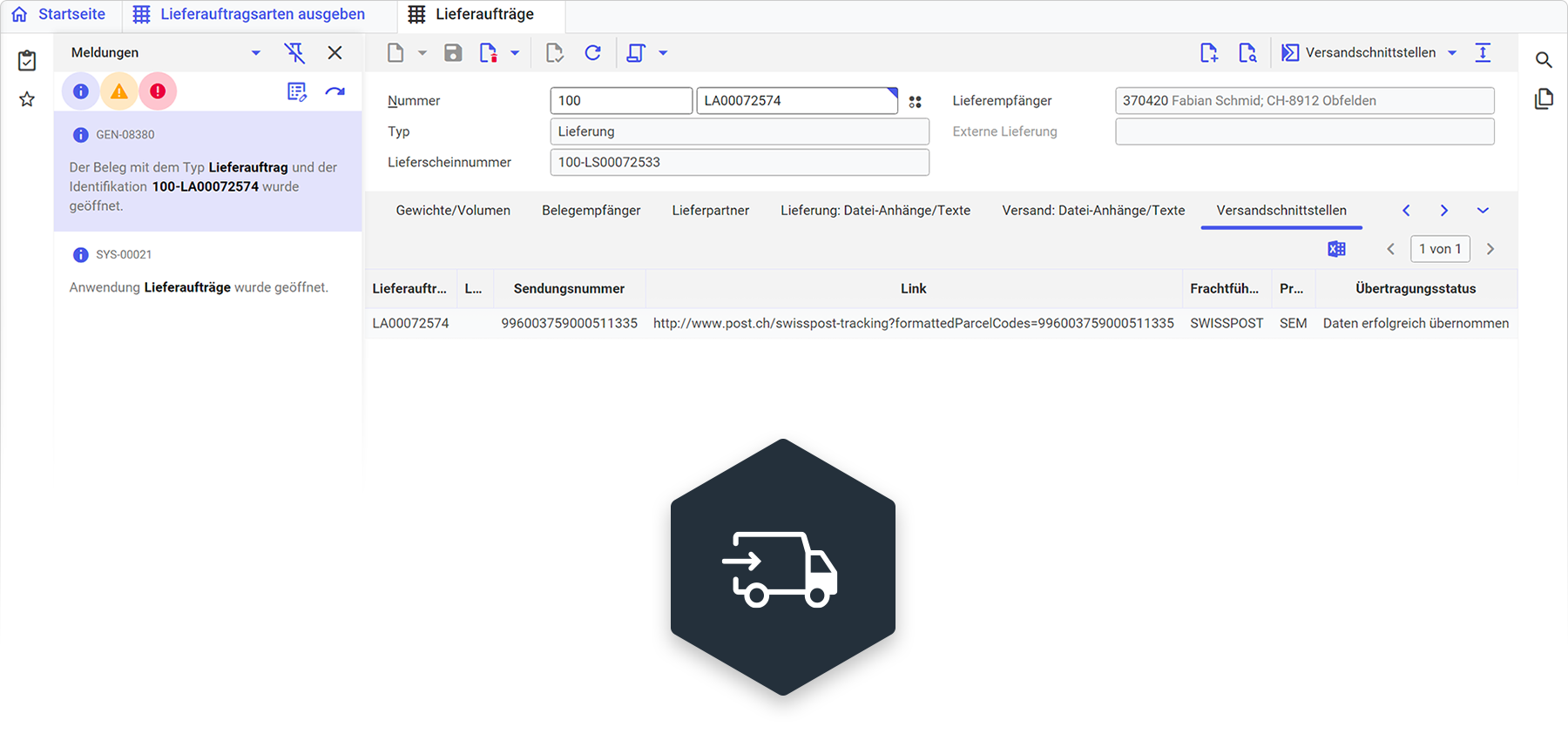Viewport: 1568px width, 740px height.
Task: Open the Swiss Post tracking link
Action: [913, 323]
